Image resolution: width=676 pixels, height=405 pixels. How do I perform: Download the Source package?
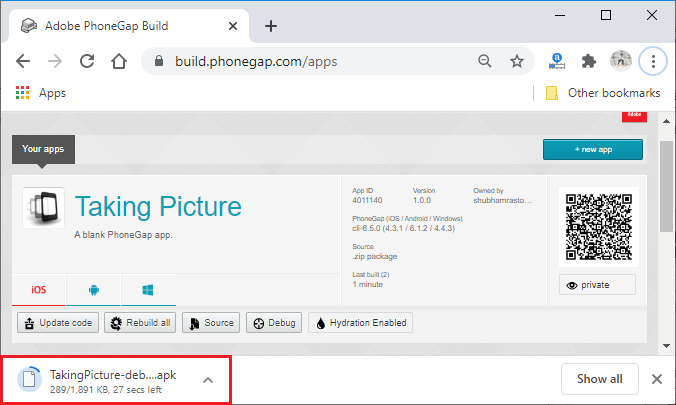click(x=211, y=323)
